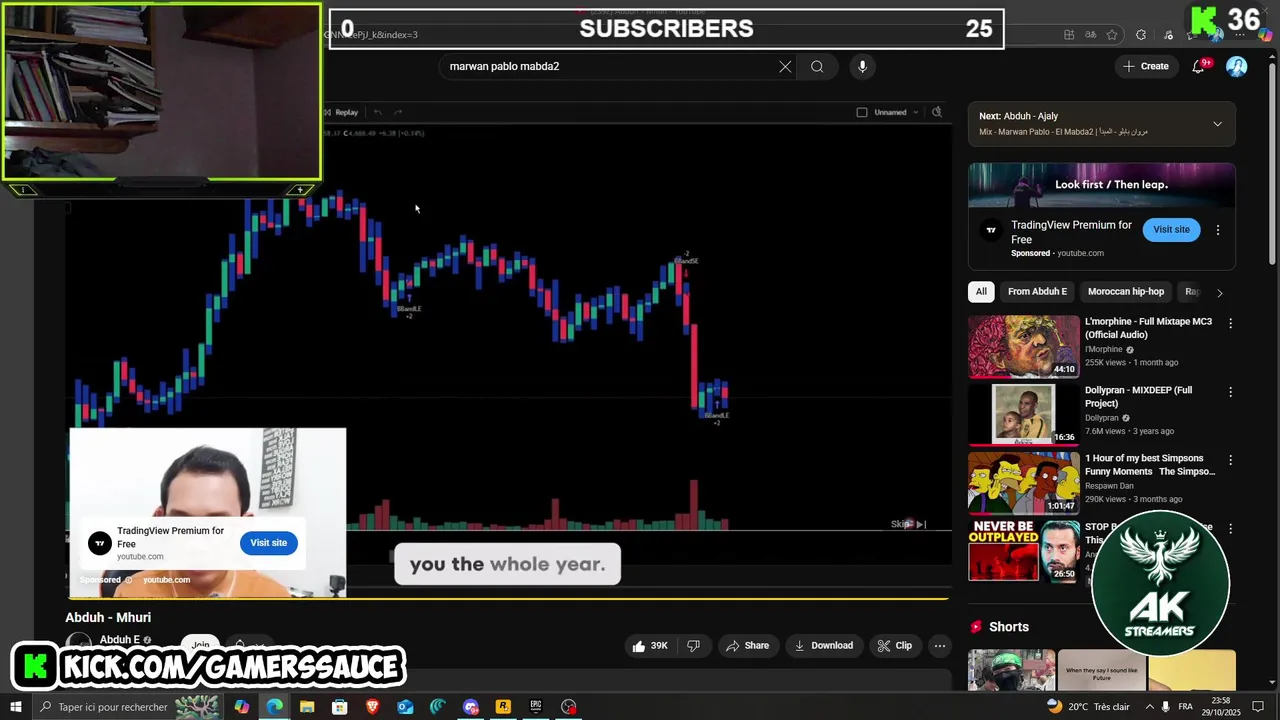Switch the FRA keyboard language indicator

point(1185,707)
